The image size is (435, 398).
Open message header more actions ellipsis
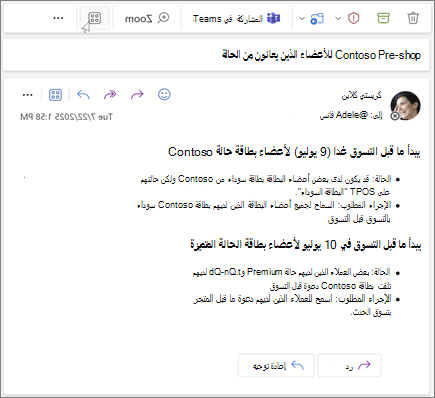point(28,95)
